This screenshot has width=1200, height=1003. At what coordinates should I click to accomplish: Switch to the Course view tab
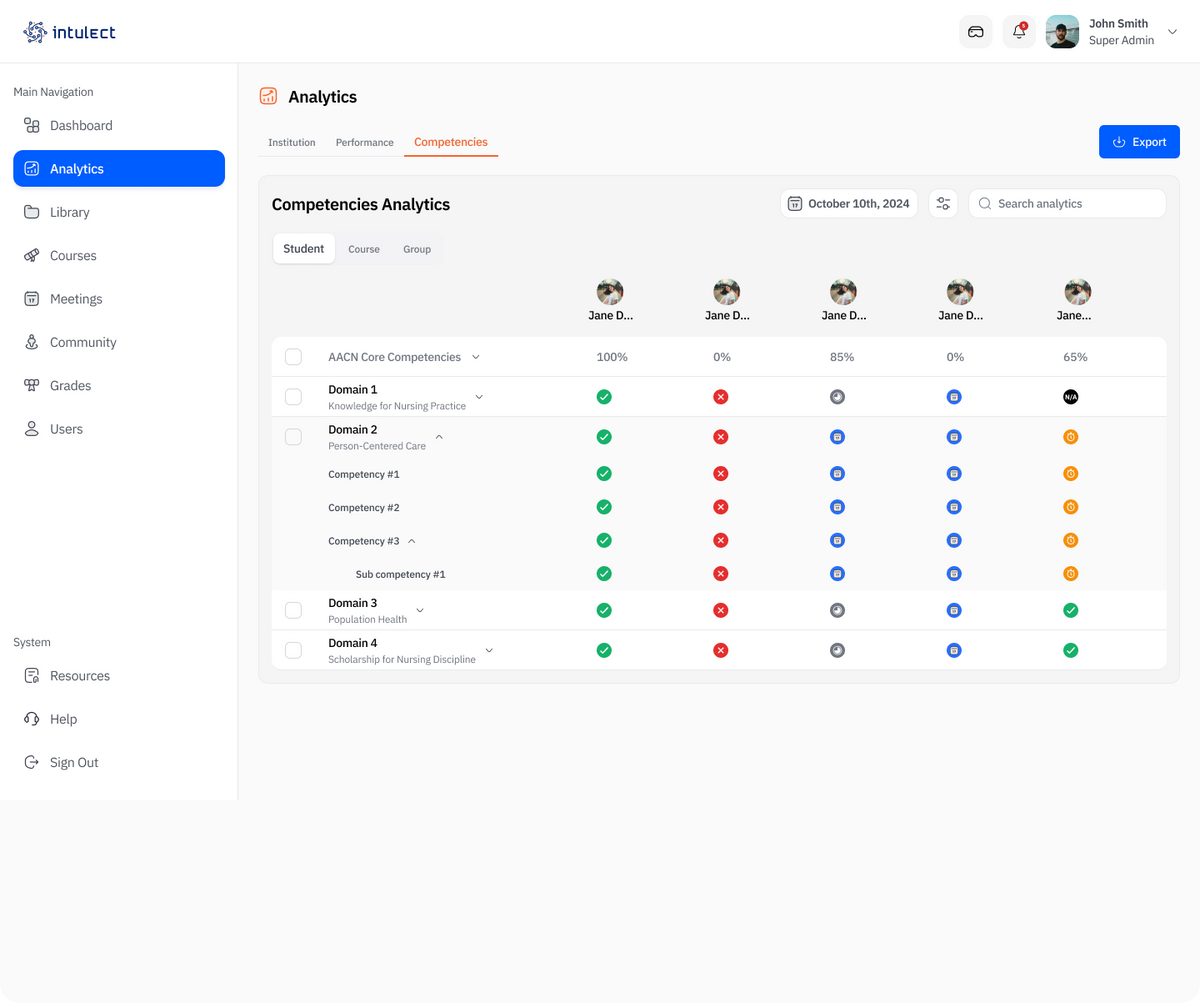tap(364, 249)
